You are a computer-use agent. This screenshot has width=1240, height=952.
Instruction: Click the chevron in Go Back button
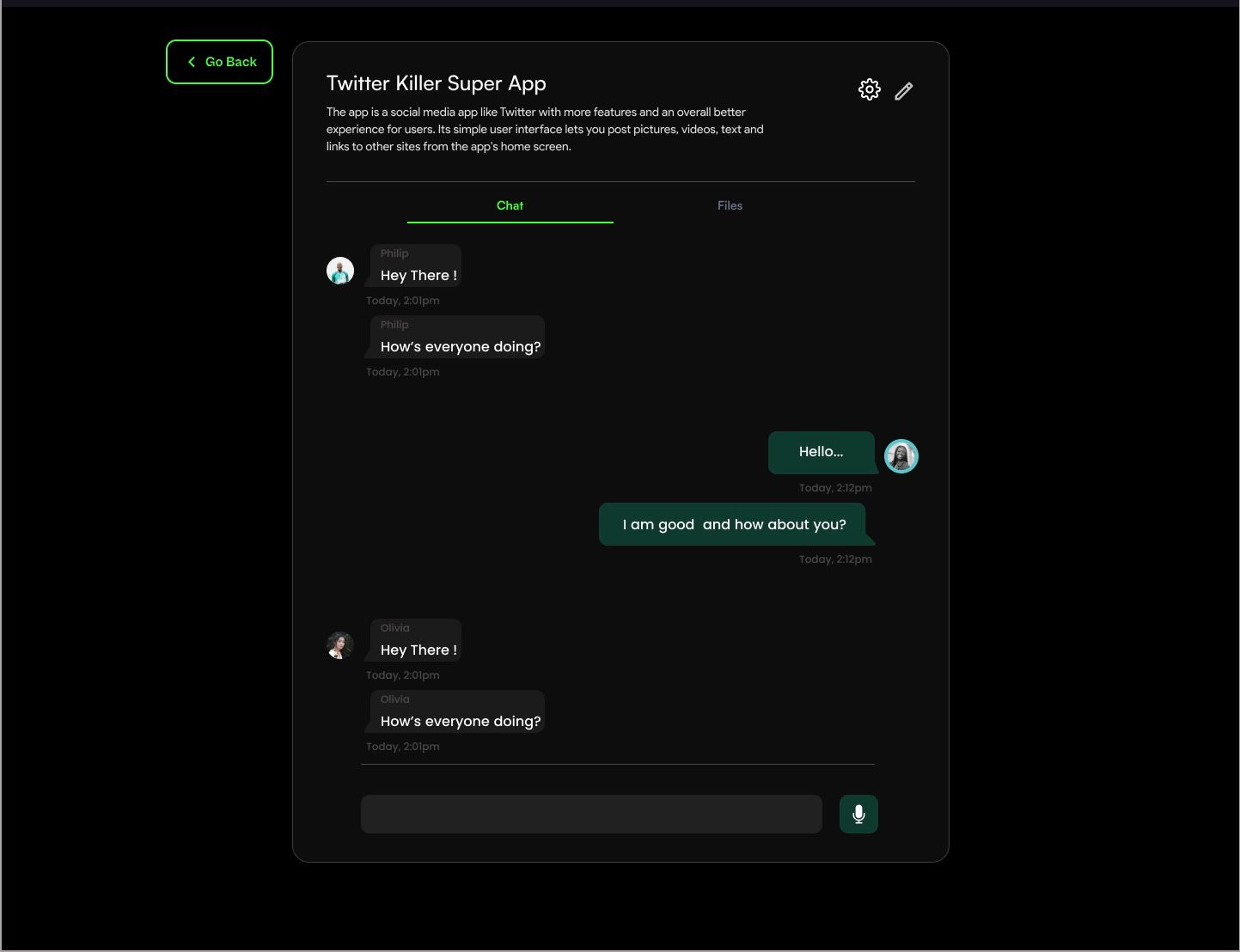coord(192,62)
